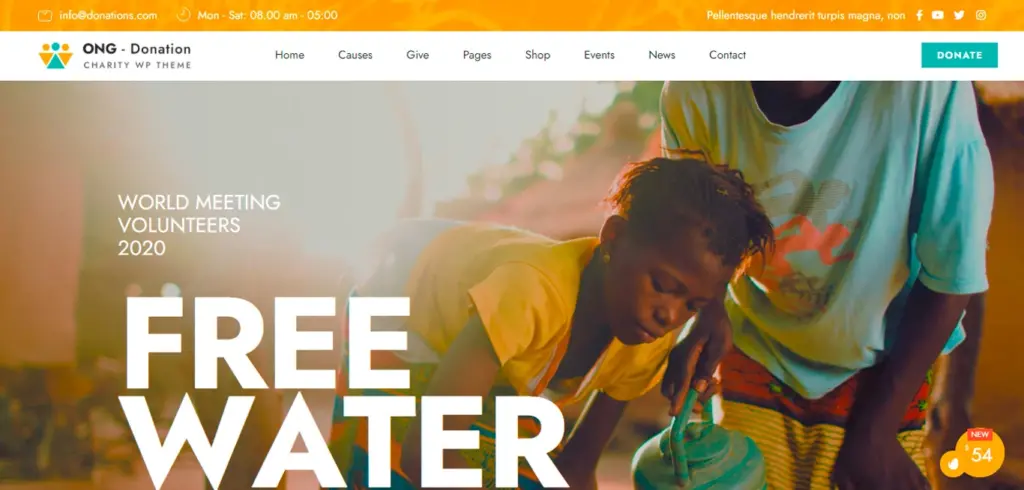Expand the Give menu
This screenshot has height=490, width=1024.
pos(417,56)
